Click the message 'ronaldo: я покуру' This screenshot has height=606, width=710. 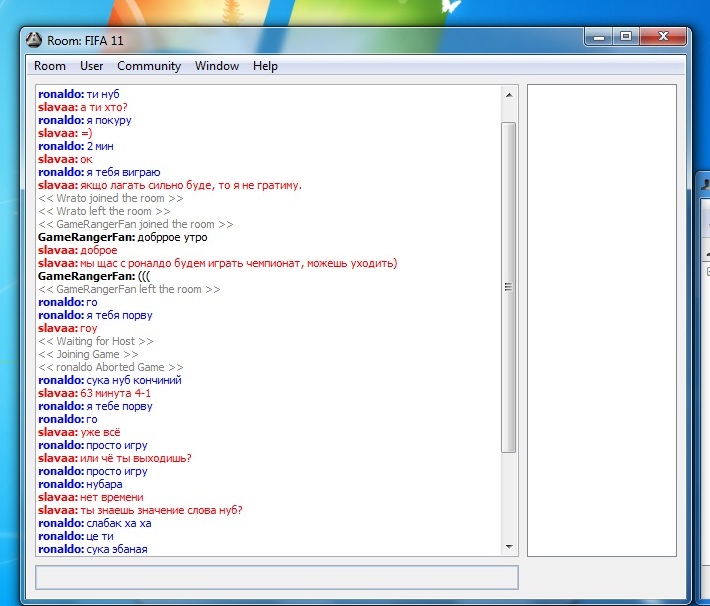coord(85,120)
